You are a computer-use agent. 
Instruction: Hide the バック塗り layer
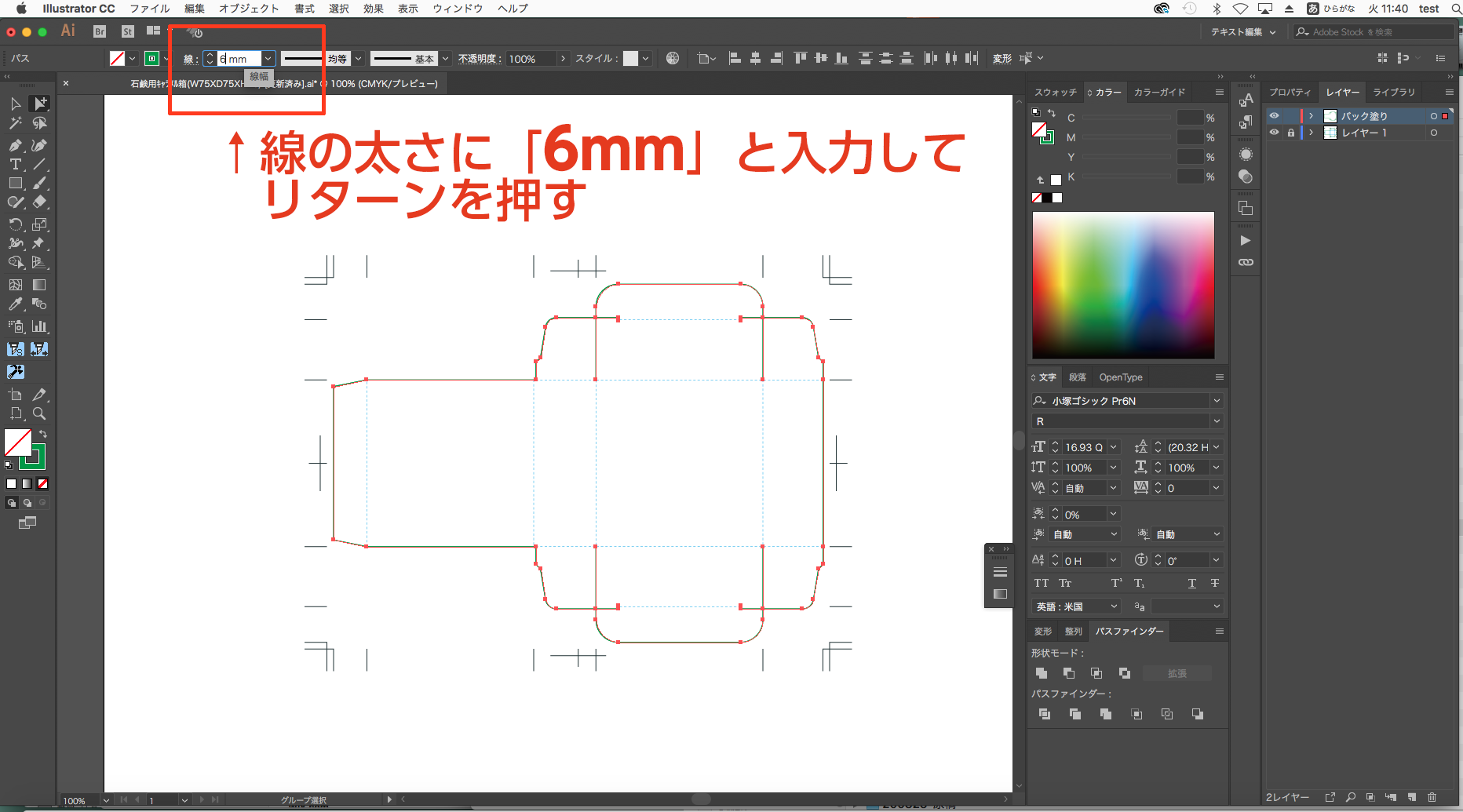(1275, 115)
